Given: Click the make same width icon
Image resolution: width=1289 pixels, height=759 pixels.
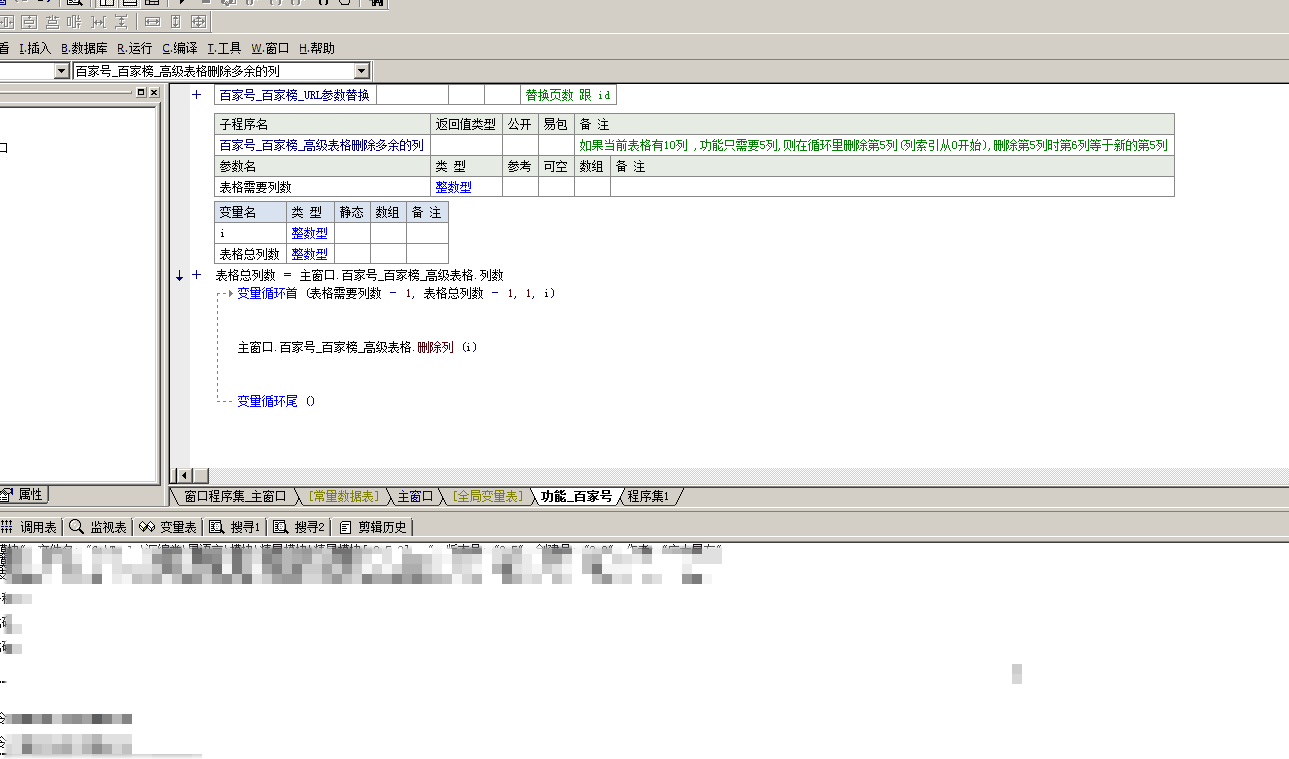Looking at the screenshot, I should coord(152,21).
